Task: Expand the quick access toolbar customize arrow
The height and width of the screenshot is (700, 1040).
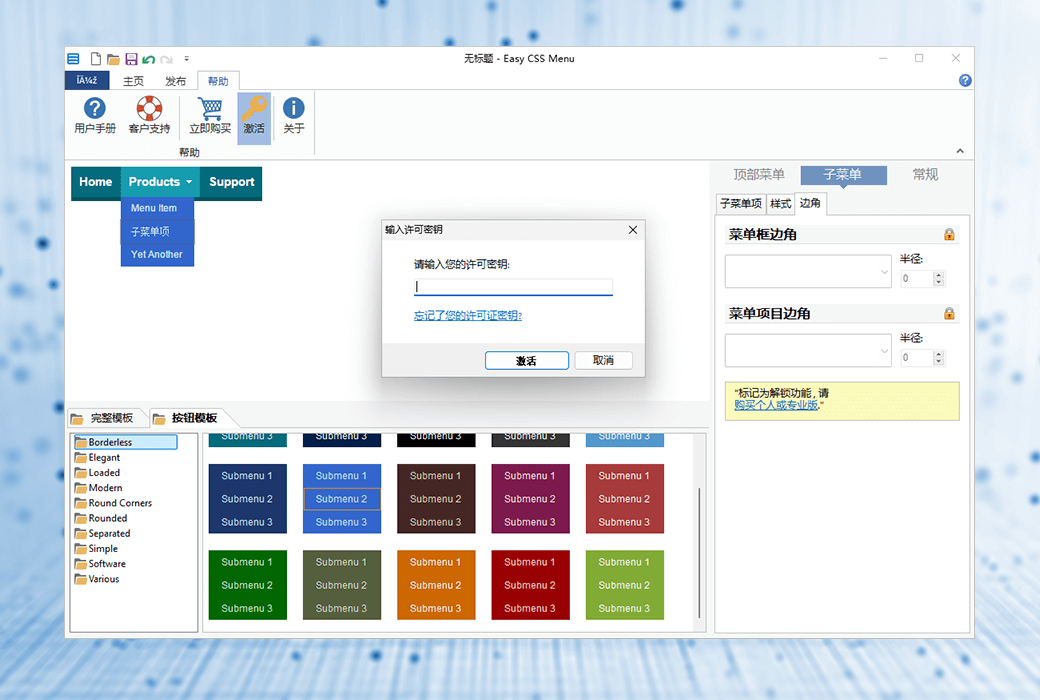Action: (186, 59)
